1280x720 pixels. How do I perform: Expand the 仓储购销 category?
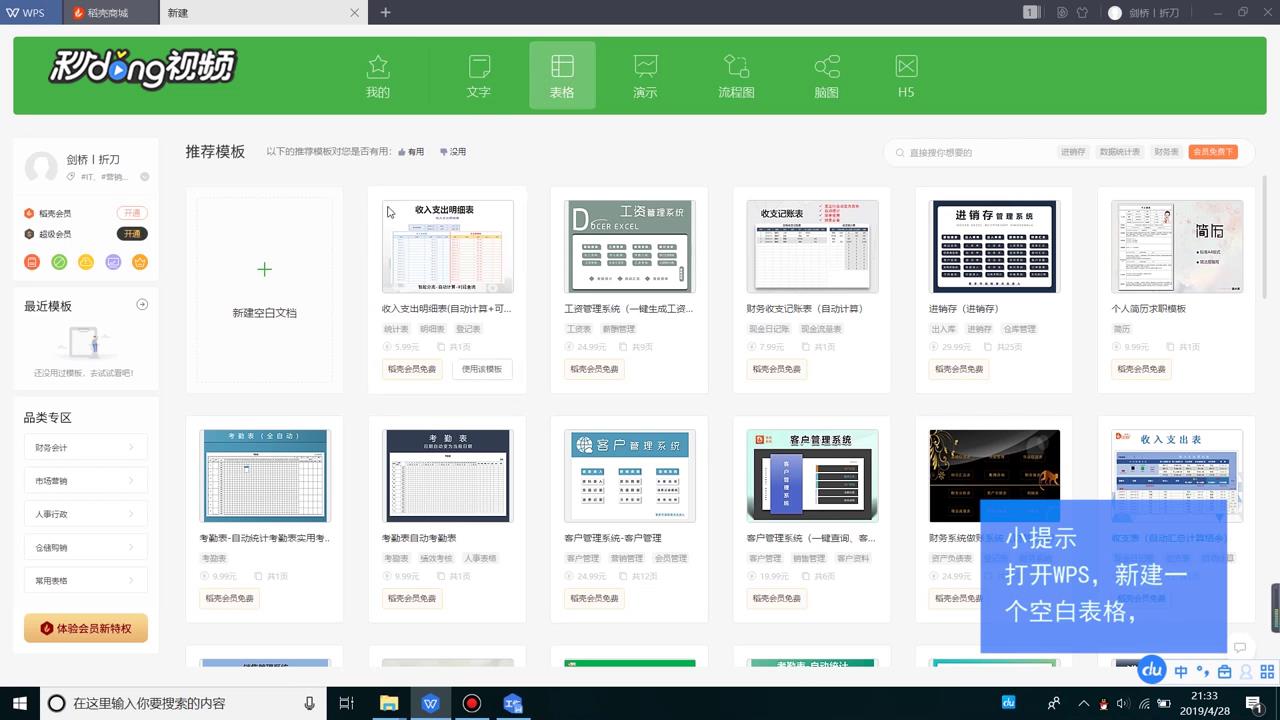pyautogui.click(x=85, y=547)
